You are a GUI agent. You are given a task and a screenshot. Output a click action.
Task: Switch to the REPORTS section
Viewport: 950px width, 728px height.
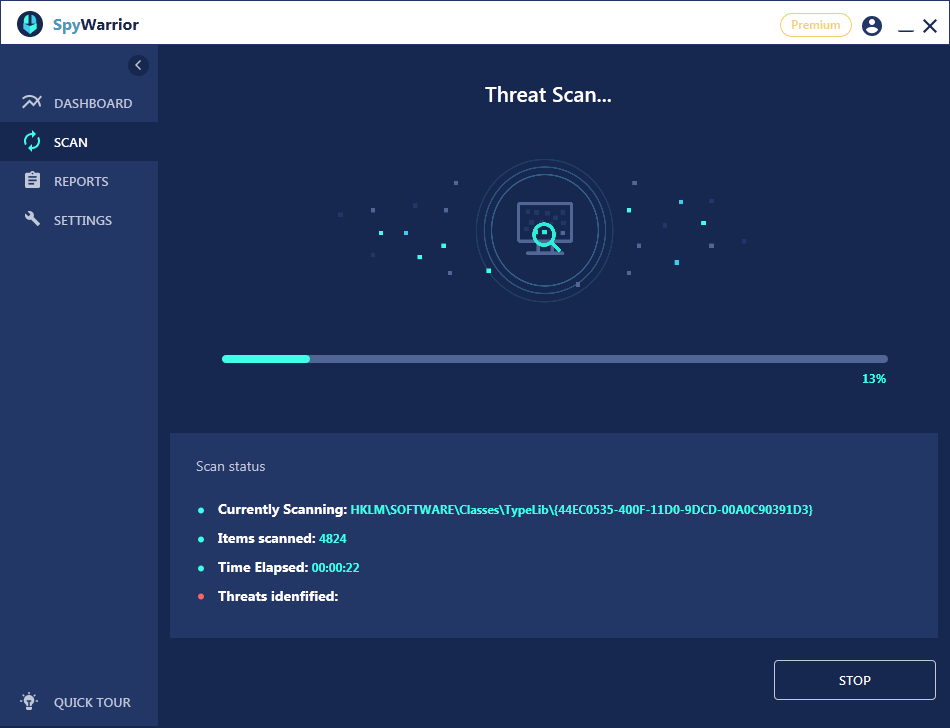click(81, 181)
